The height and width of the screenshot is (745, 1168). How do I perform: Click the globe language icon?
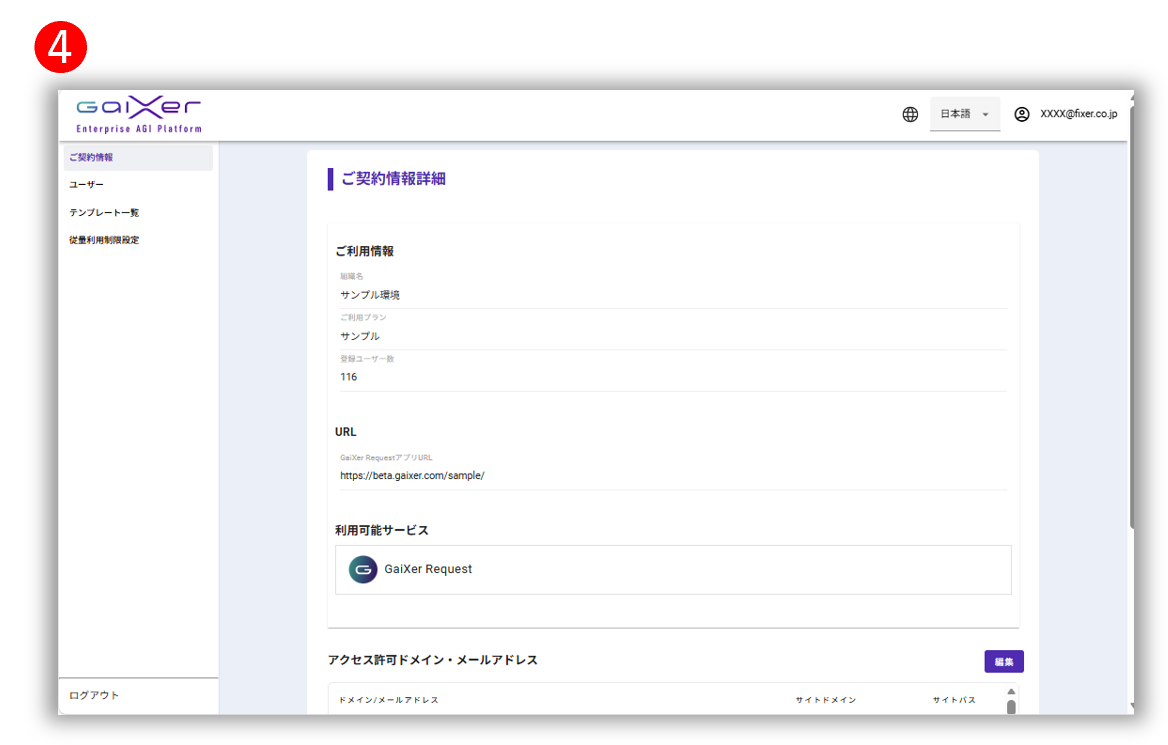point(910,115)
